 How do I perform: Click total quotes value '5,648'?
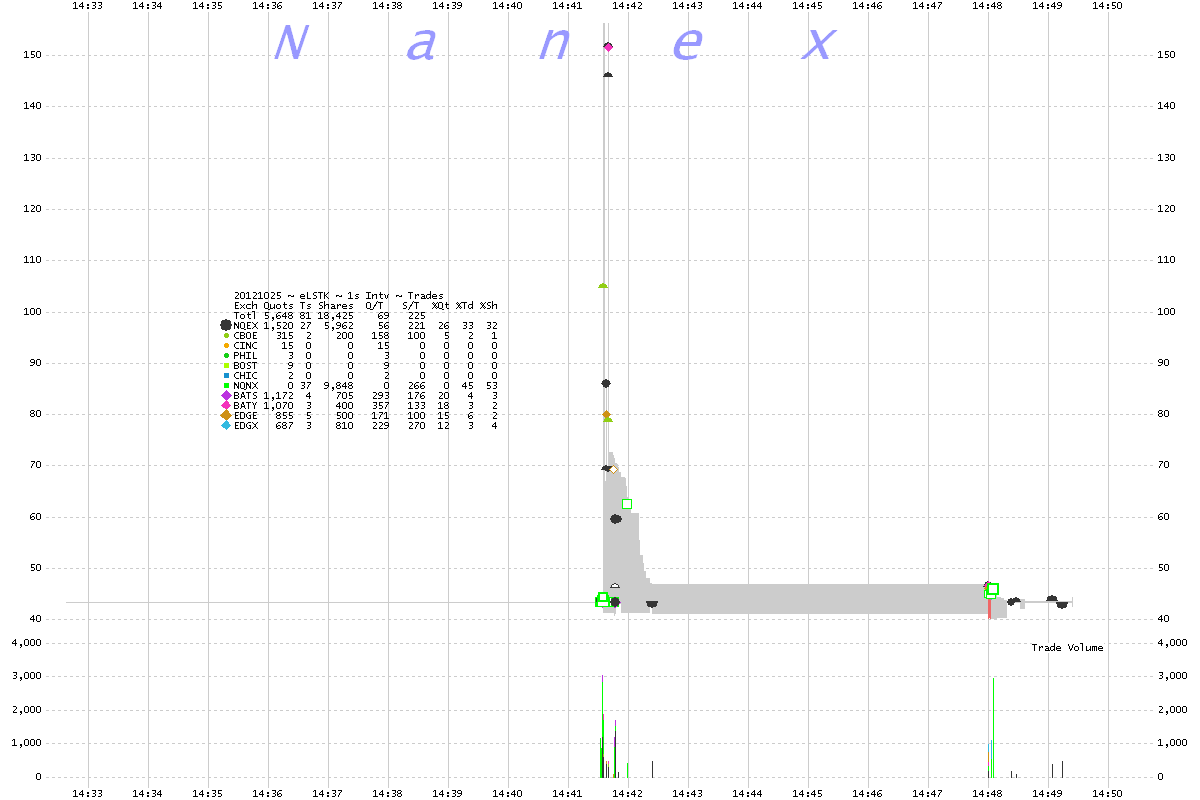pos(279,316)
